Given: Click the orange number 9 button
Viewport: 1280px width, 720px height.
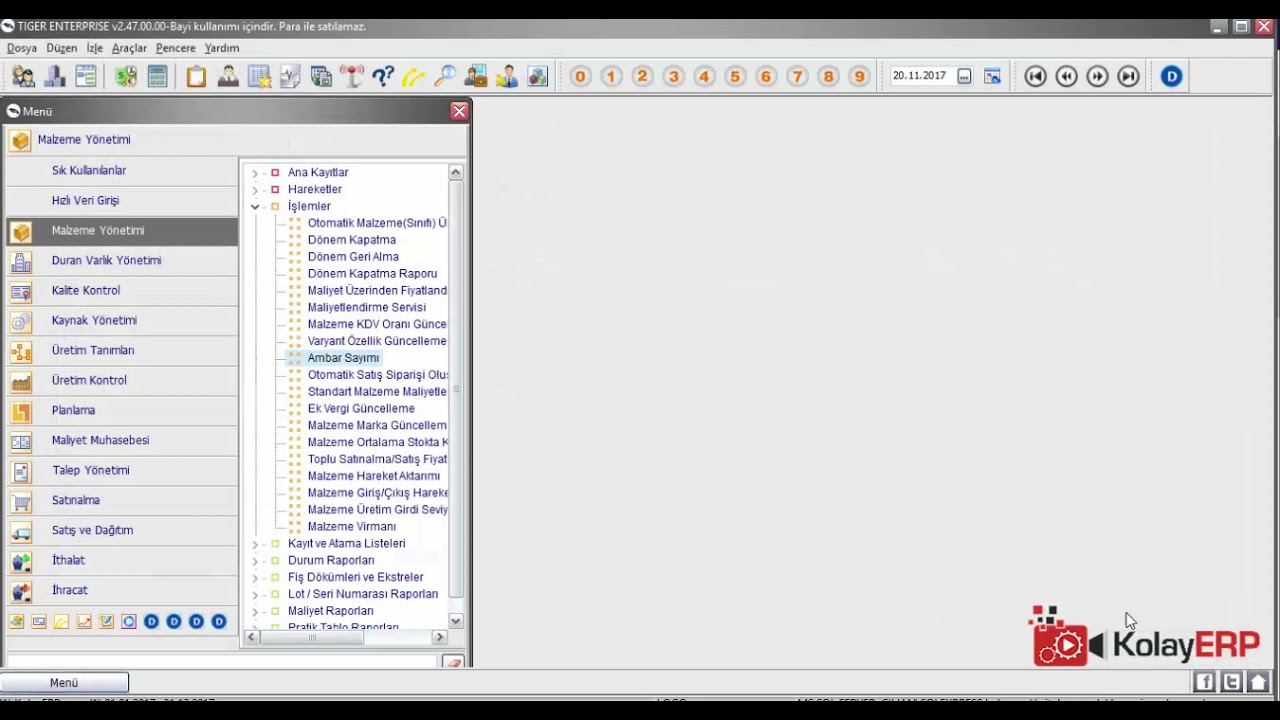Looking at the screenshot, I should [x=859, y=76].
